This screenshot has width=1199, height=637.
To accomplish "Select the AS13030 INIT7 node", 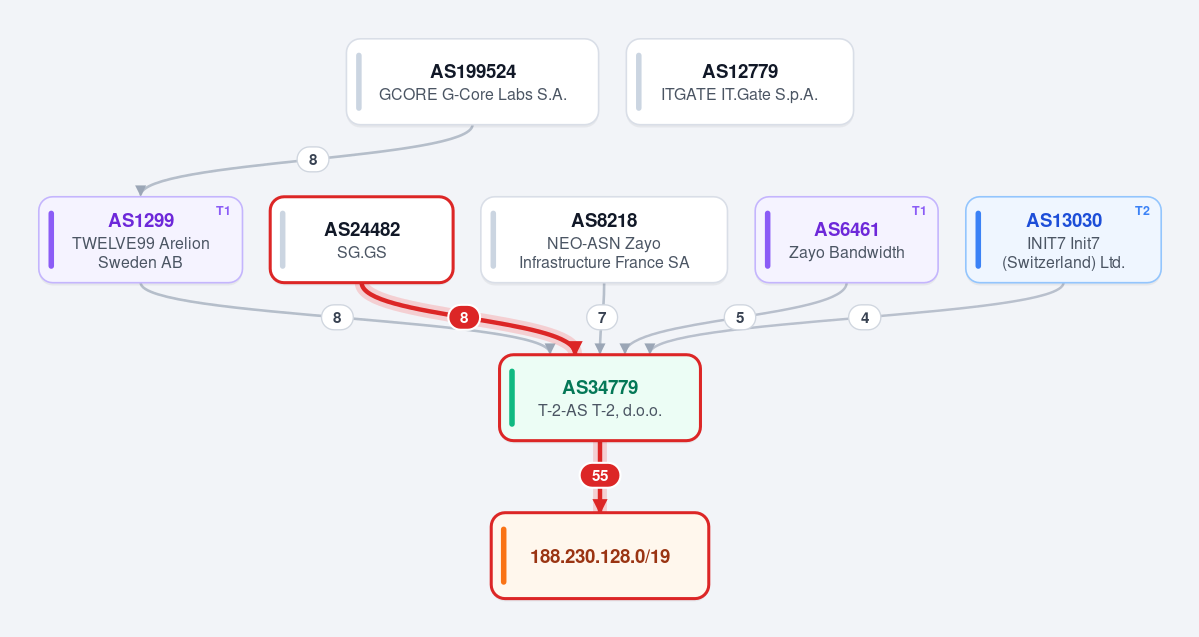I will click(x=1064, y=240).
